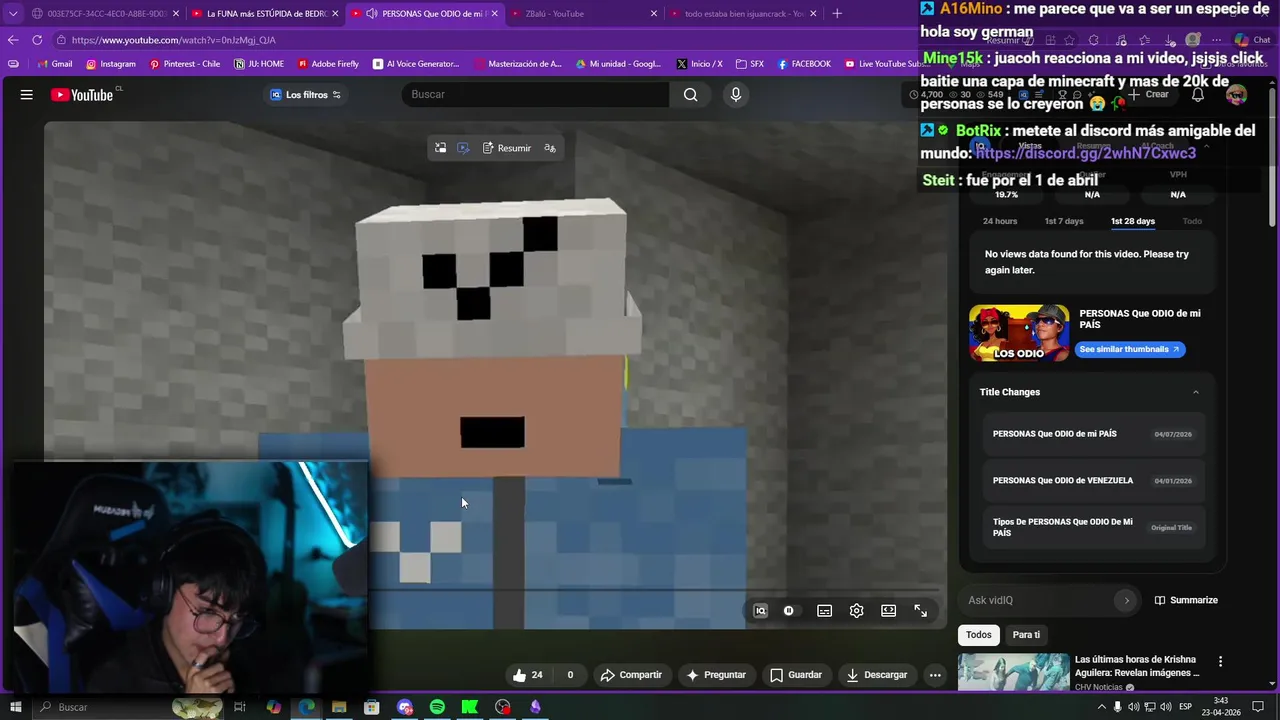This screenshot has width=1280, height=720.
Task: Select the Para ti filter chip
Action: click(1026, 635)
